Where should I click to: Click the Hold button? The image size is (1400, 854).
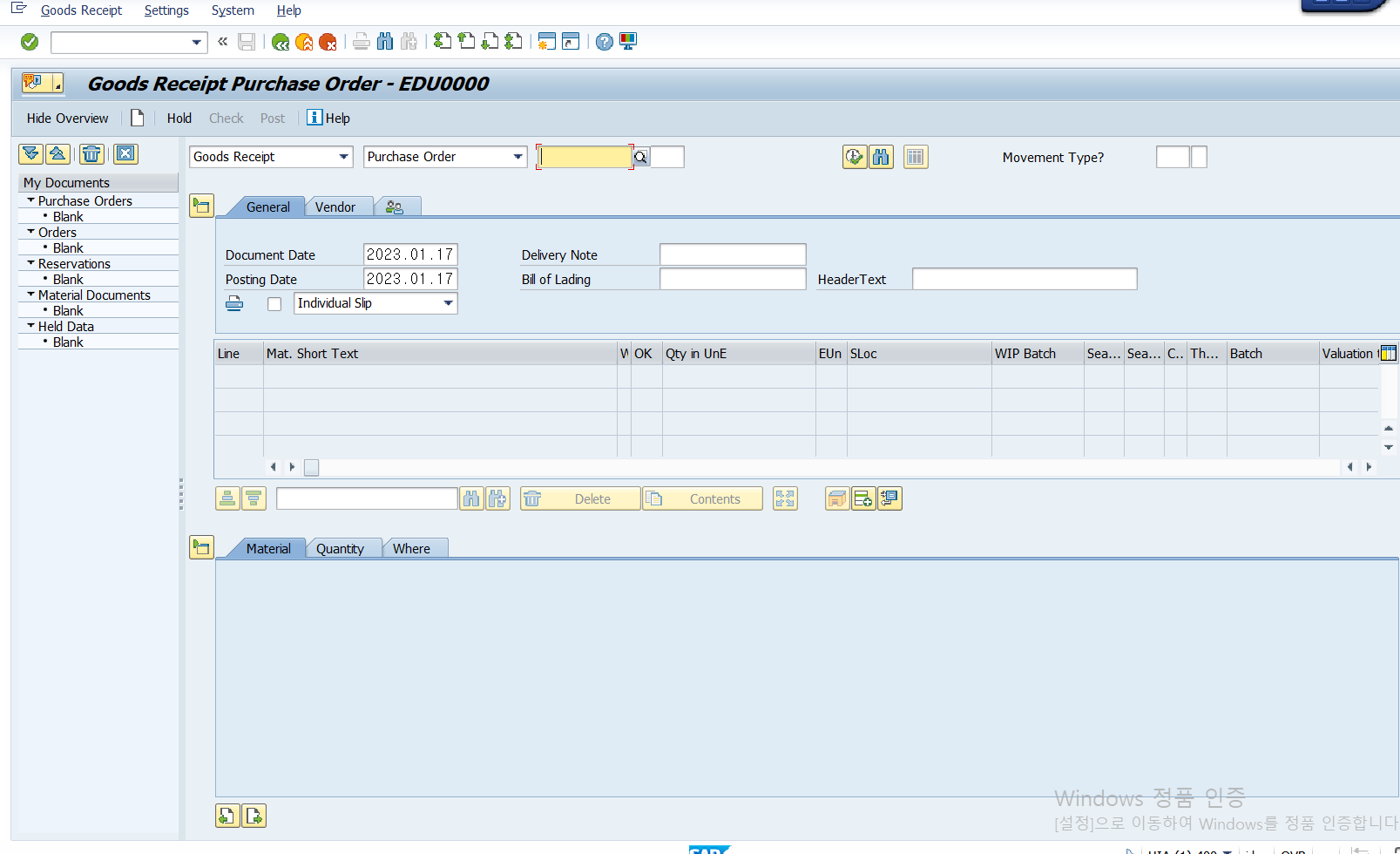pyautogui.click(x=179, y=119)
